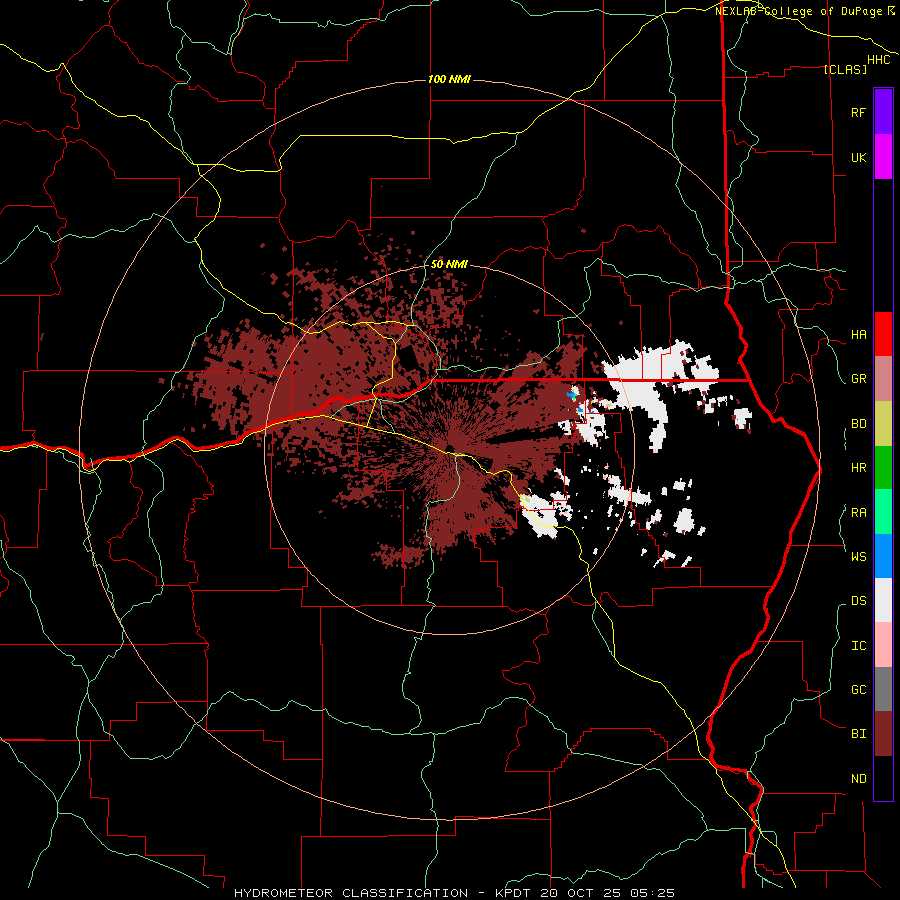
Task: Click the BI legend label
Action: pos(858,734)
